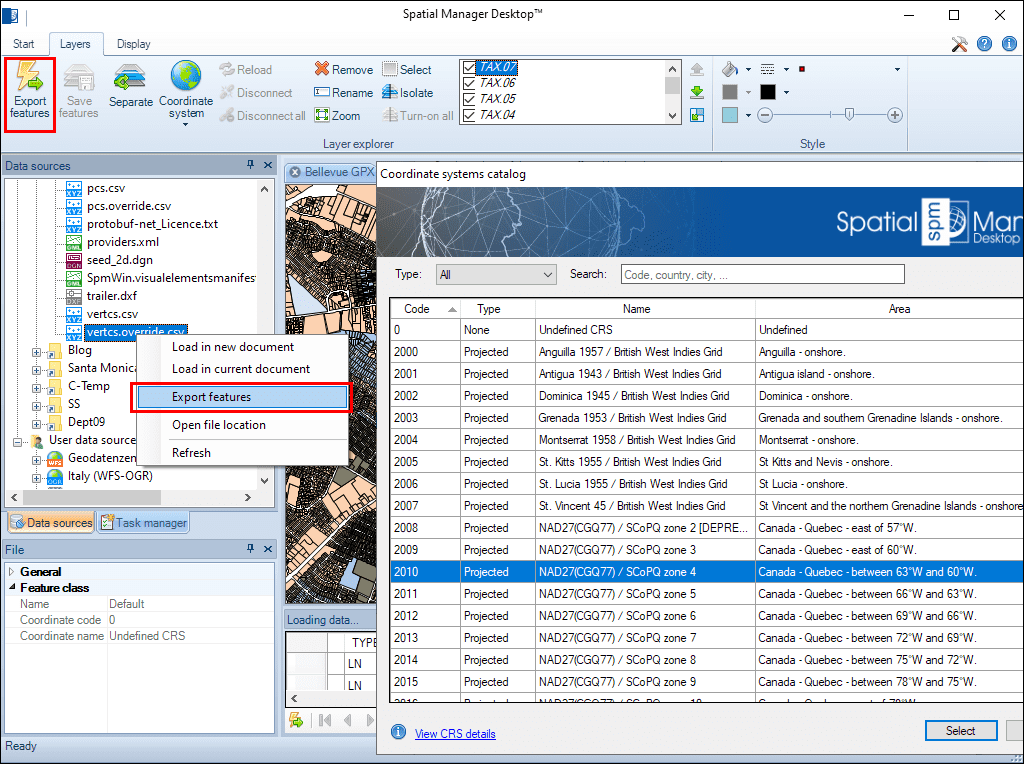This screenshot has width=1024, height=764.
Task: Open the View CRS details link
Action: (x=455, y=733)
